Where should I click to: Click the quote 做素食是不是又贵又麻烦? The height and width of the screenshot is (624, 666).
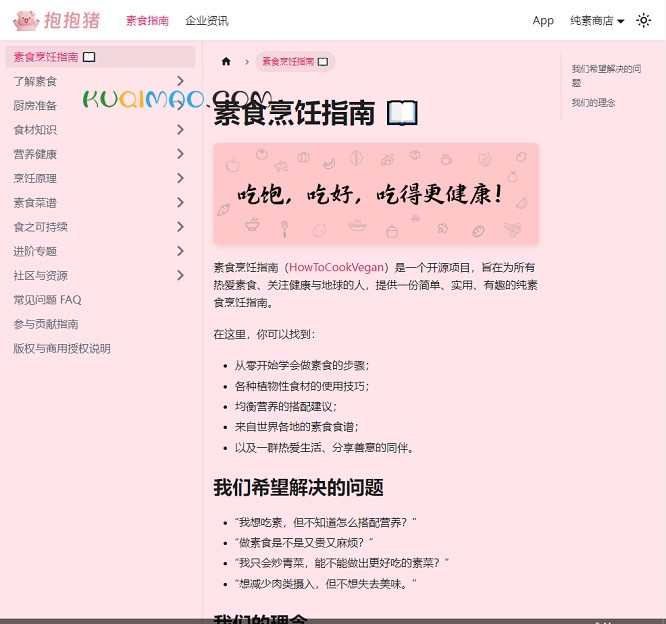coord(304,542)
